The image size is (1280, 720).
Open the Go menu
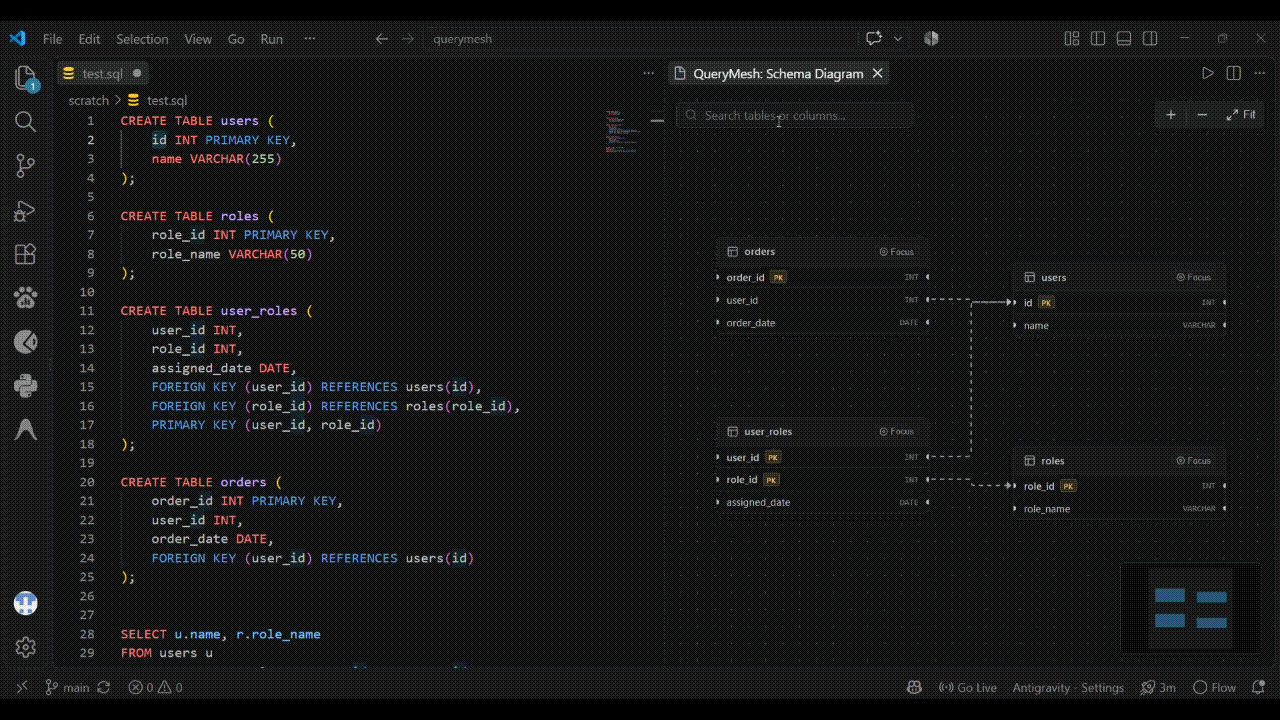click(x=236, y=39)
